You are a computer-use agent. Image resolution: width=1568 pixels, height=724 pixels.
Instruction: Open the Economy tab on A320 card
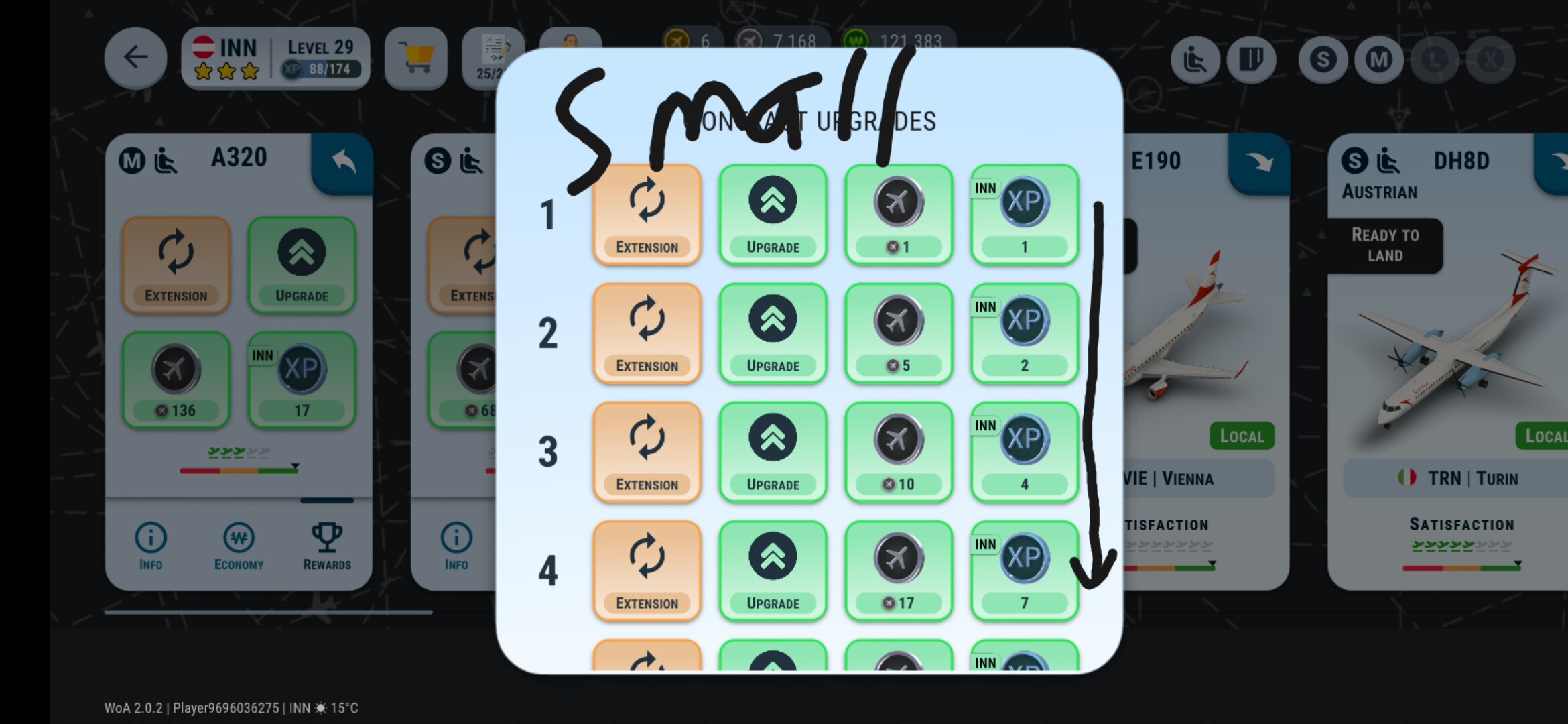pos(239,546)
